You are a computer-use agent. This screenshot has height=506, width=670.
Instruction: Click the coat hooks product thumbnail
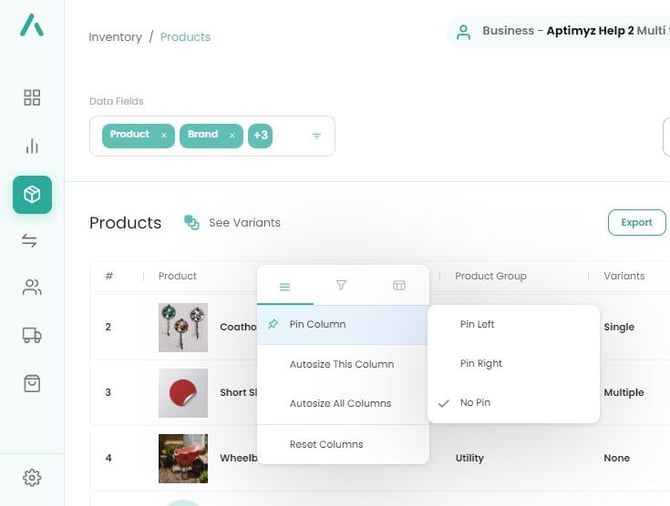pos(183,327)
